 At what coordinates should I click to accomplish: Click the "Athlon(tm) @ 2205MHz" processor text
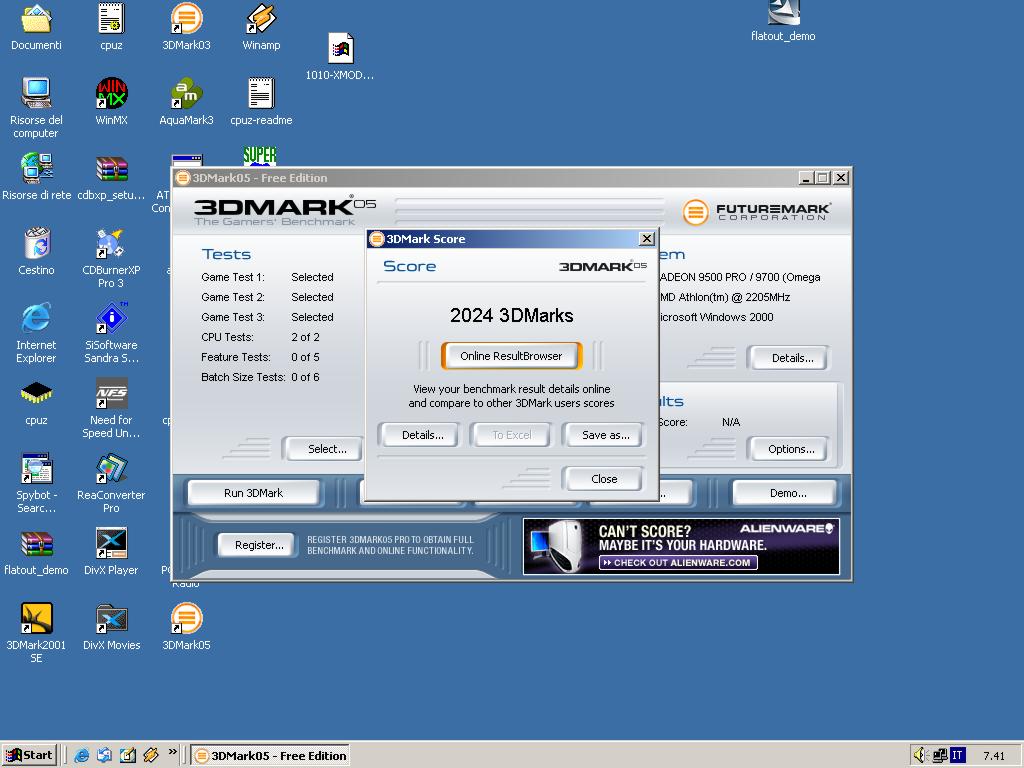tap(734, 297)
